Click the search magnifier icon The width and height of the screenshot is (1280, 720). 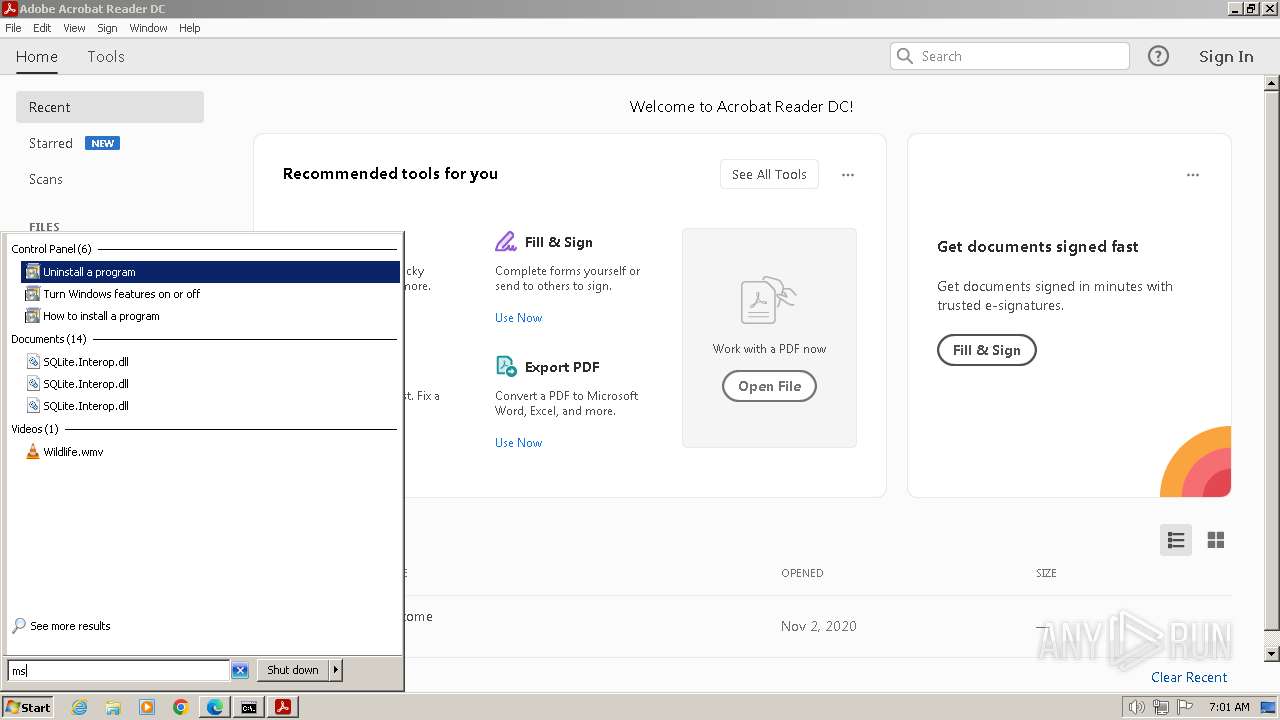click(905, 56)
